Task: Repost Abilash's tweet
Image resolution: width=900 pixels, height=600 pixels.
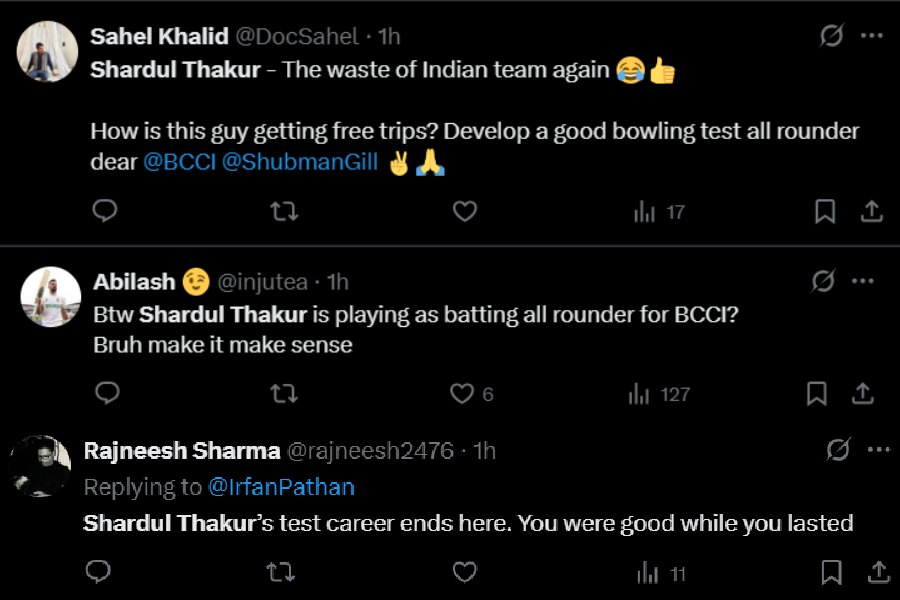Action: click(284, 394)
